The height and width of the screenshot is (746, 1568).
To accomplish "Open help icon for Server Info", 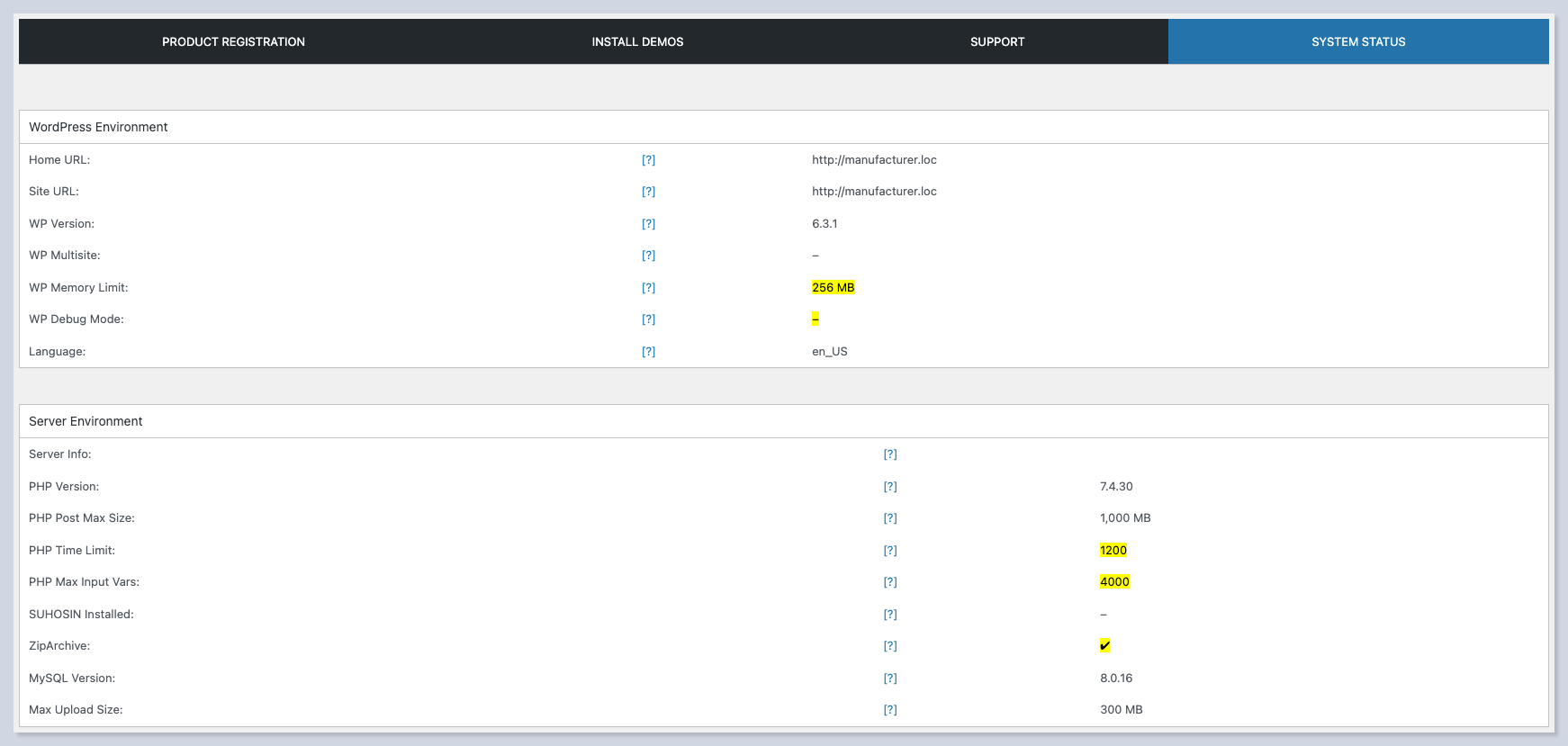I will [890, 454].
